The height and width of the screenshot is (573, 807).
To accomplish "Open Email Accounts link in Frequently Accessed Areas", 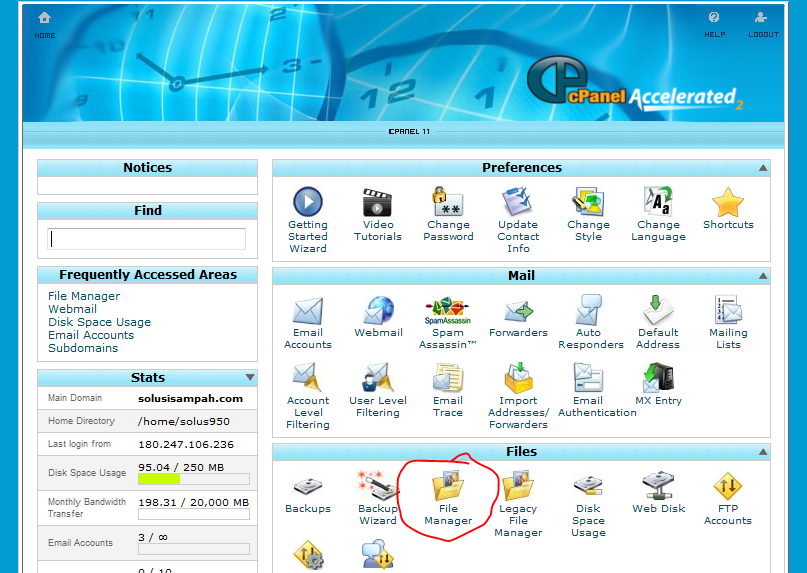I will (91, 335).
